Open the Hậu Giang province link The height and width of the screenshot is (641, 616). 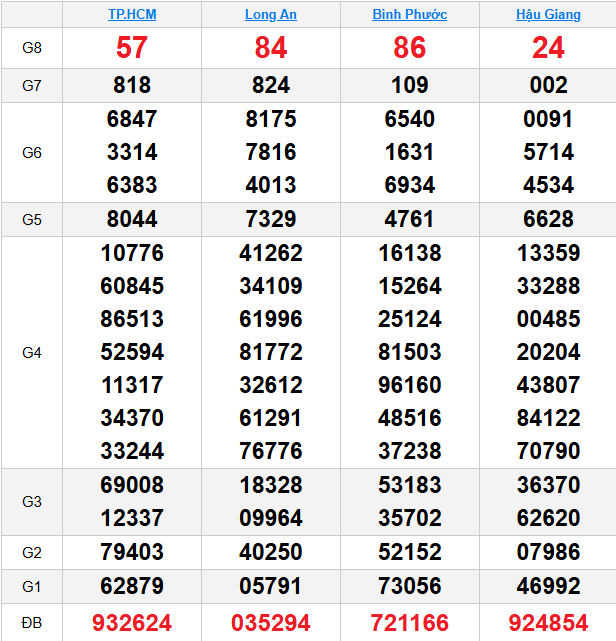point(548,14)
